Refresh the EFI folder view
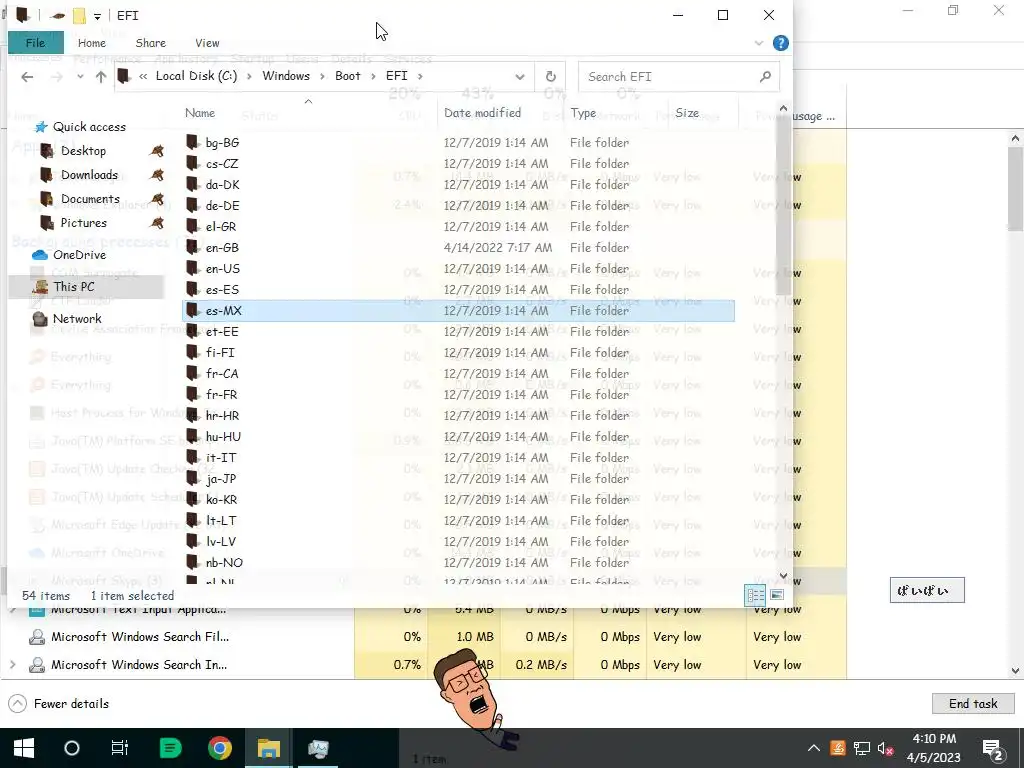The height and width of the screenshot is (768, 1024). click(551, 77)
